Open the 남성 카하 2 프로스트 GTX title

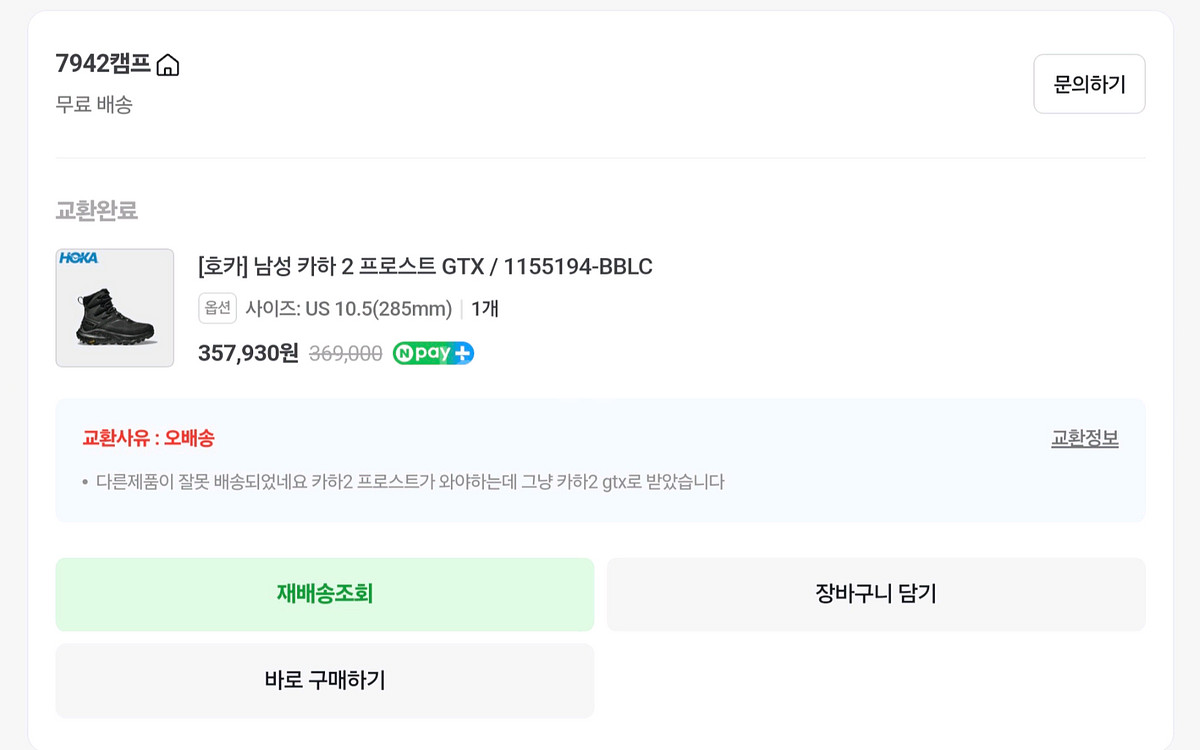(x=425, y=267)
